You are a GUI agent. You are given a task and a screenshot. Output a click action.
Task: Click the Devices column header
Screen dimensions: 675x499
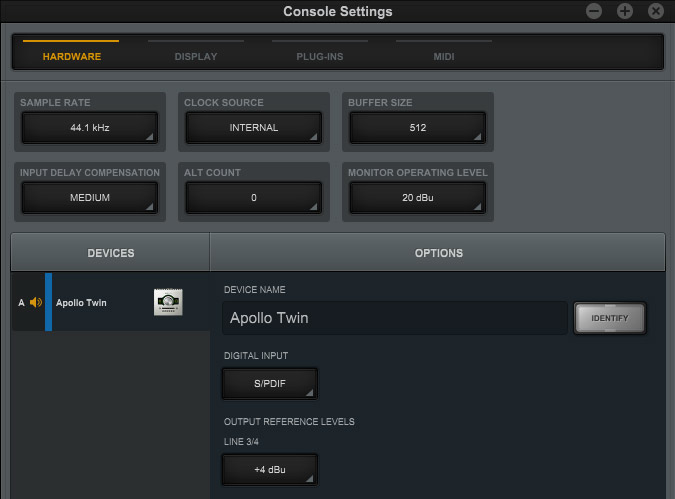[x=111, y=253]
